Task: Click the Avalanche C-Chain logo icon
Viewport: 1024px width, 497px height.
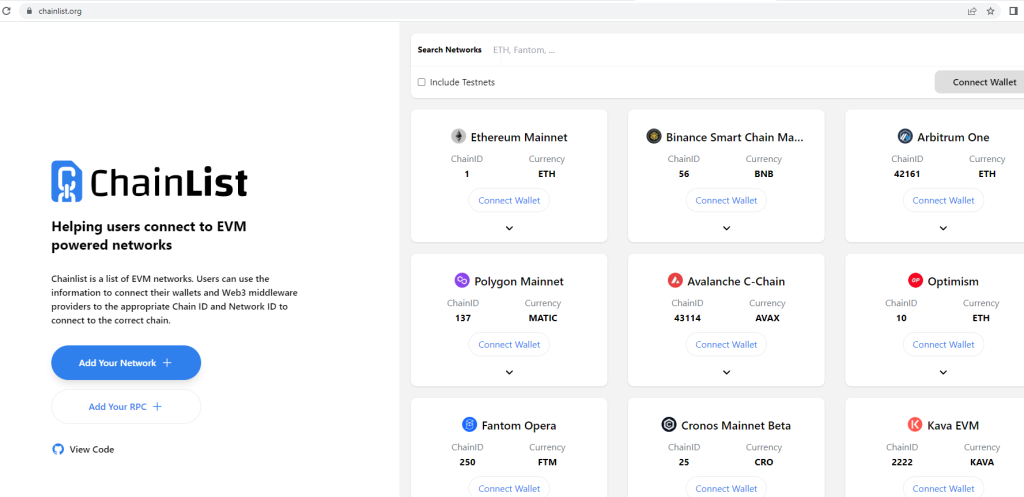Action: pos(675,281)
